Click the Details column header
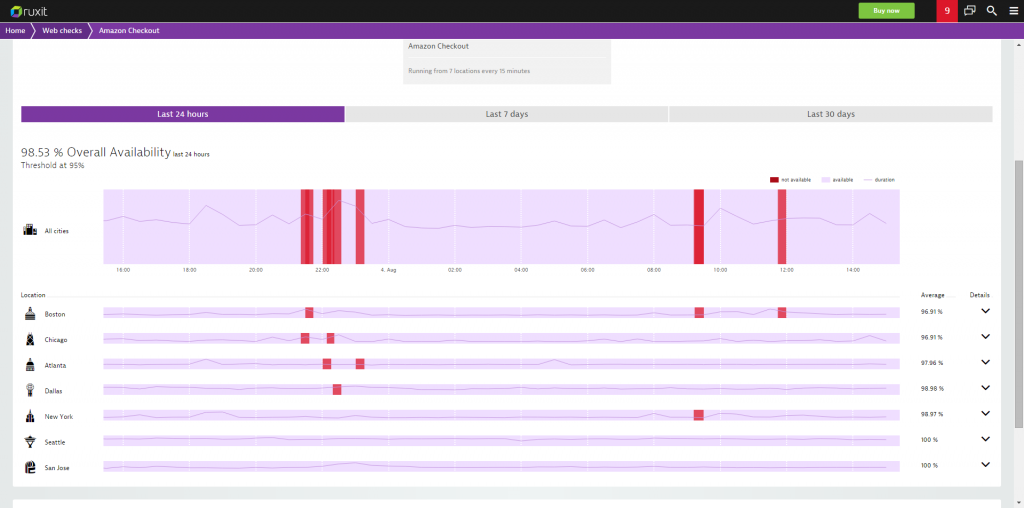Viewport: 1024px width, 508px height. [980, 295]
